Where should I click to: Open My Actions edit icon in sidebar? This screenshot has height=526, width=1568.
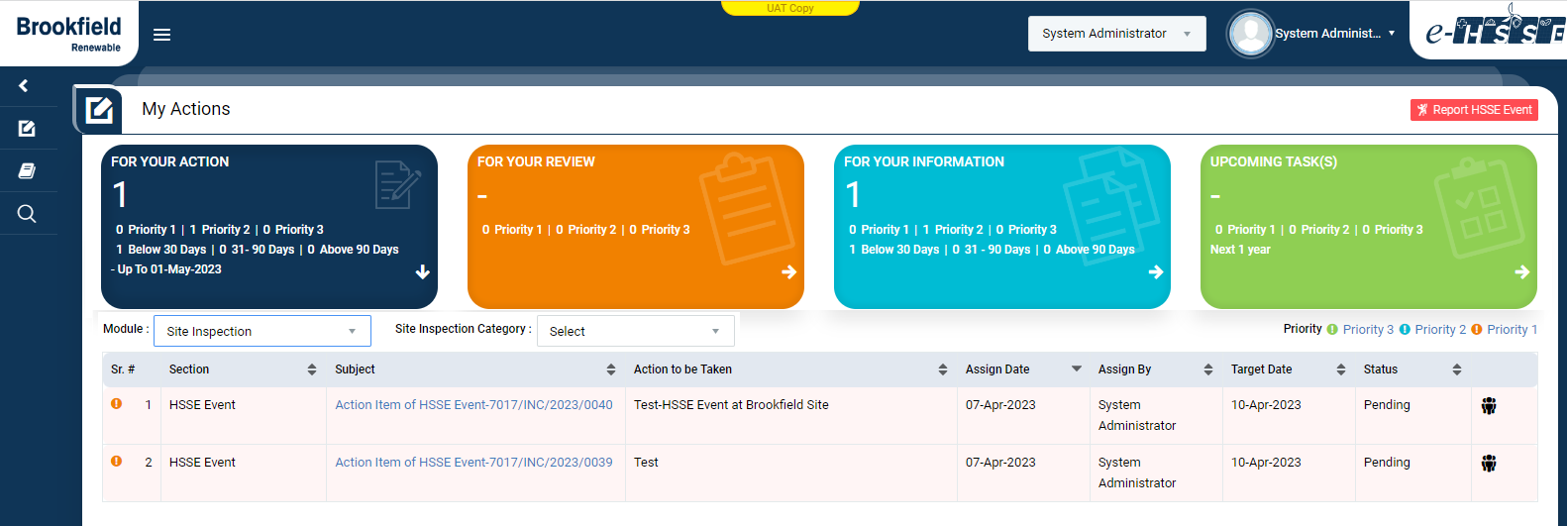(x=27, y=129)
